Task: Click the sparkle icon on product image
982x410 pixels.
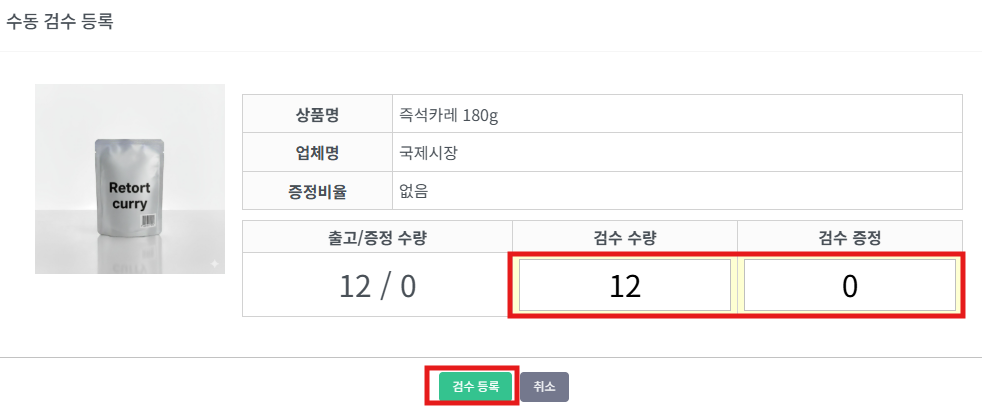Action: click(213, 263)
